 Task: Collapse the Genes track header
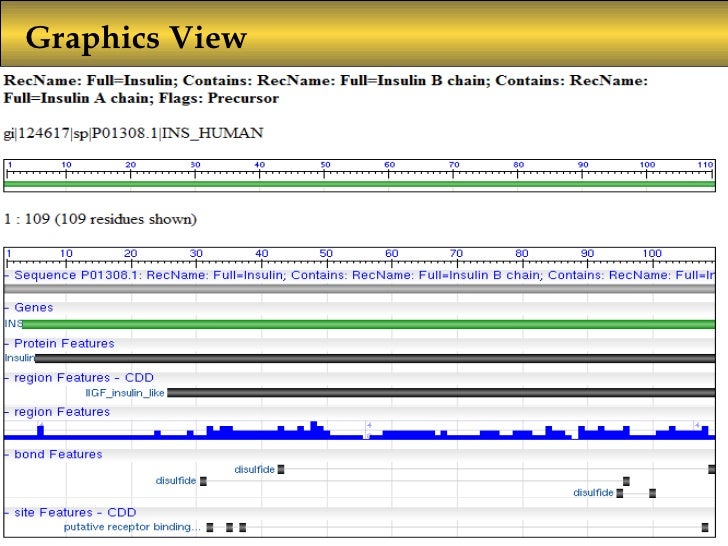pyautogui.click(x=7, y=308)
